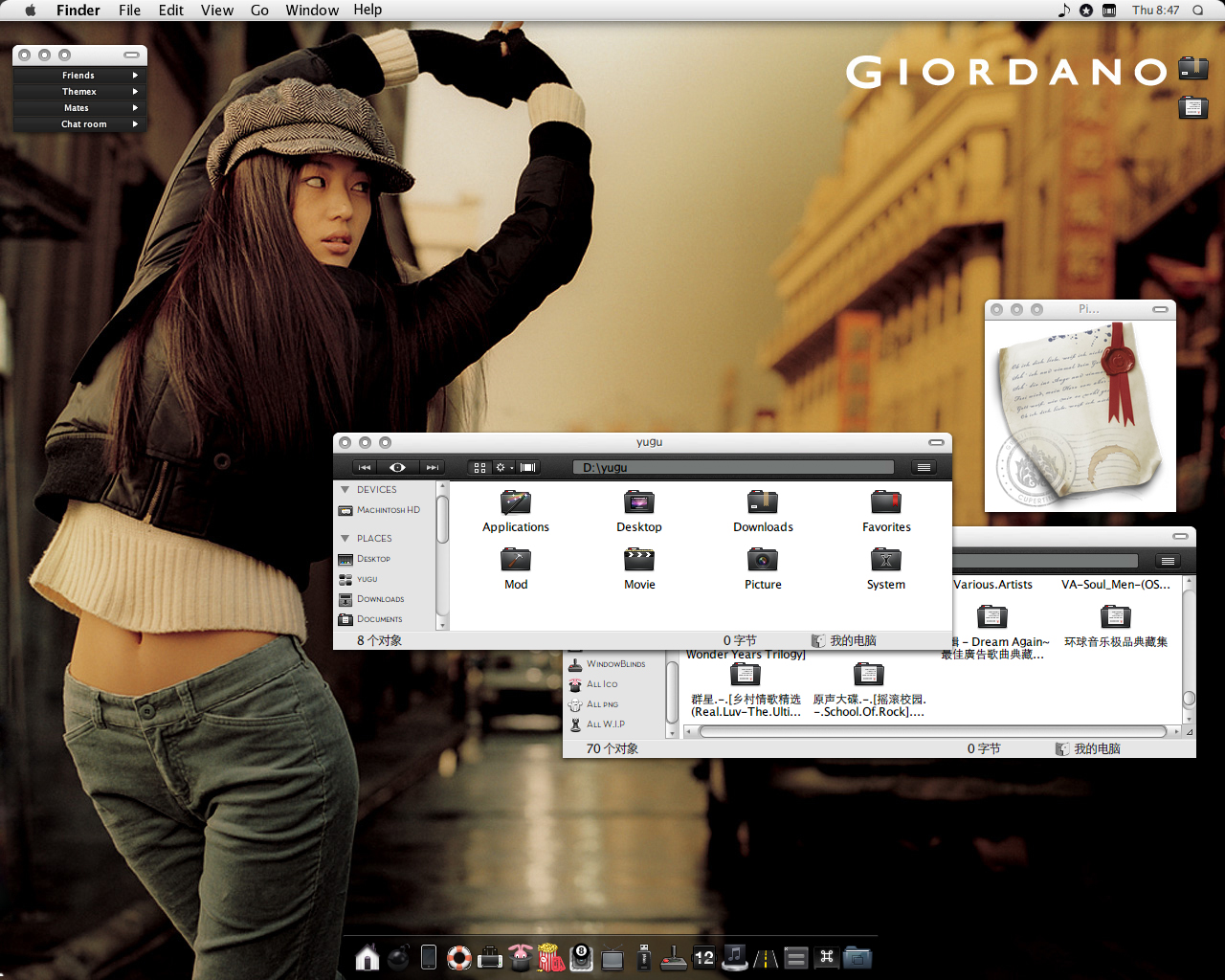
Task: Open the music note dock icon
Action: [735, 957]
